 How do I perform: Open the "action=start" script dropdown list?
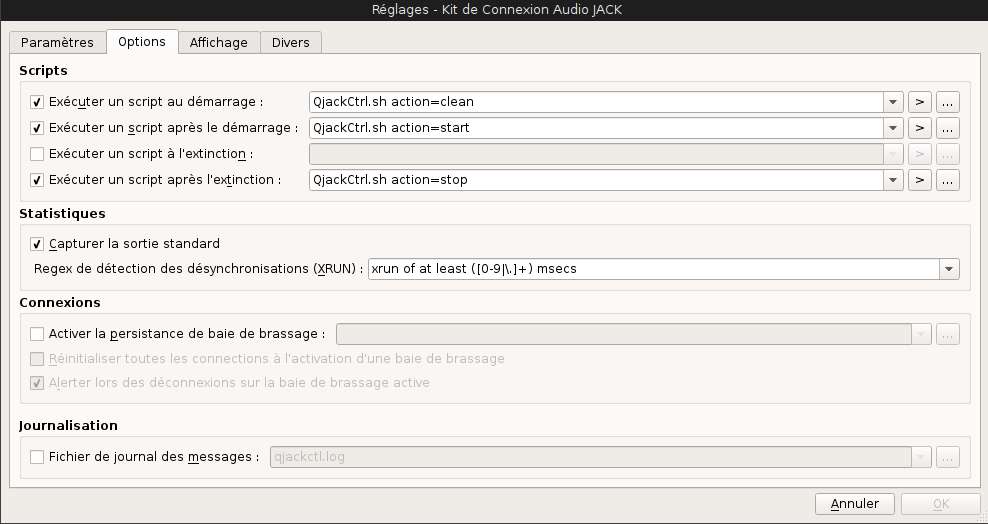893,128
